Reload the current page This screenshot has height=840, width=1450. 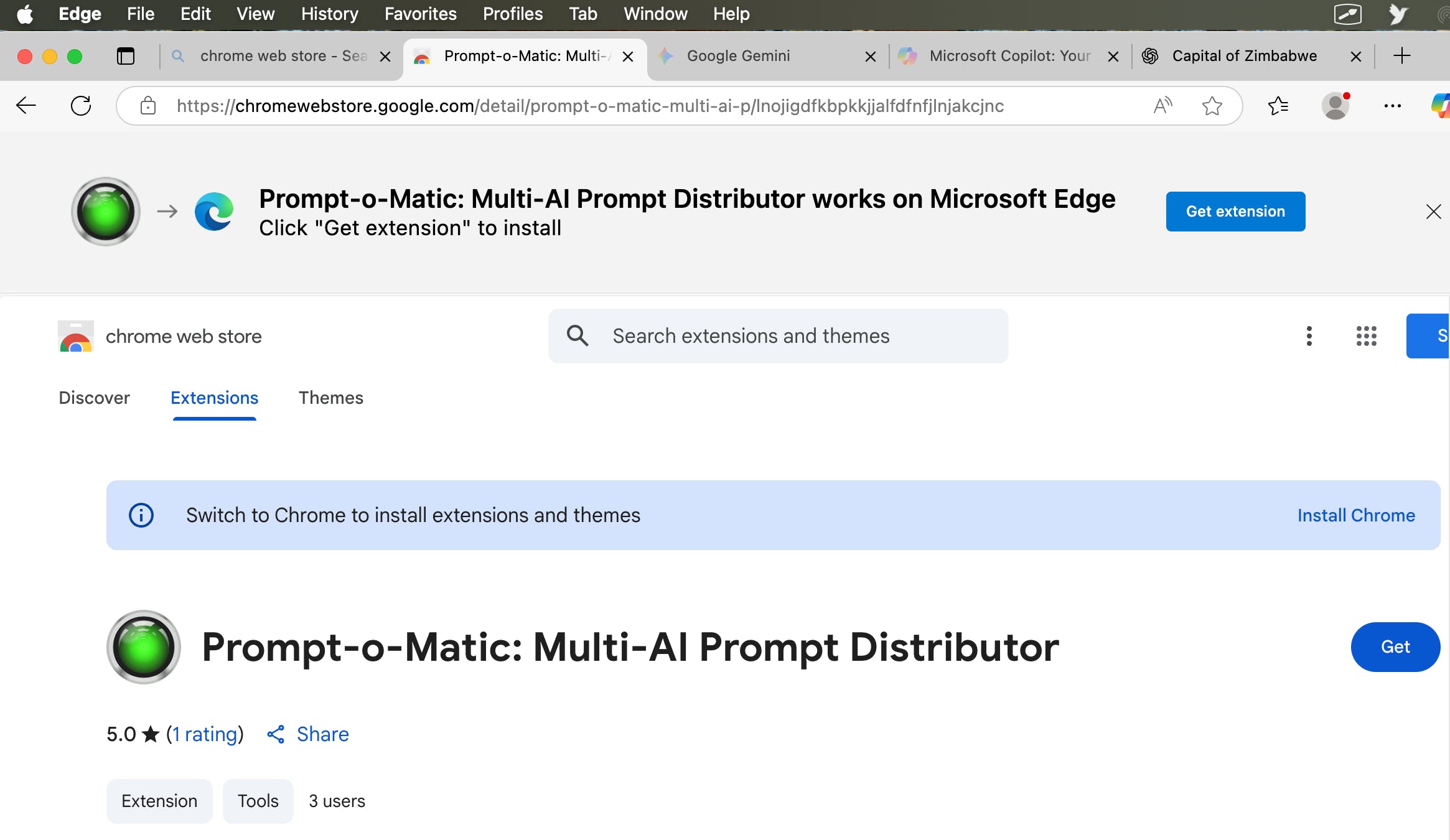coord(81,106)
